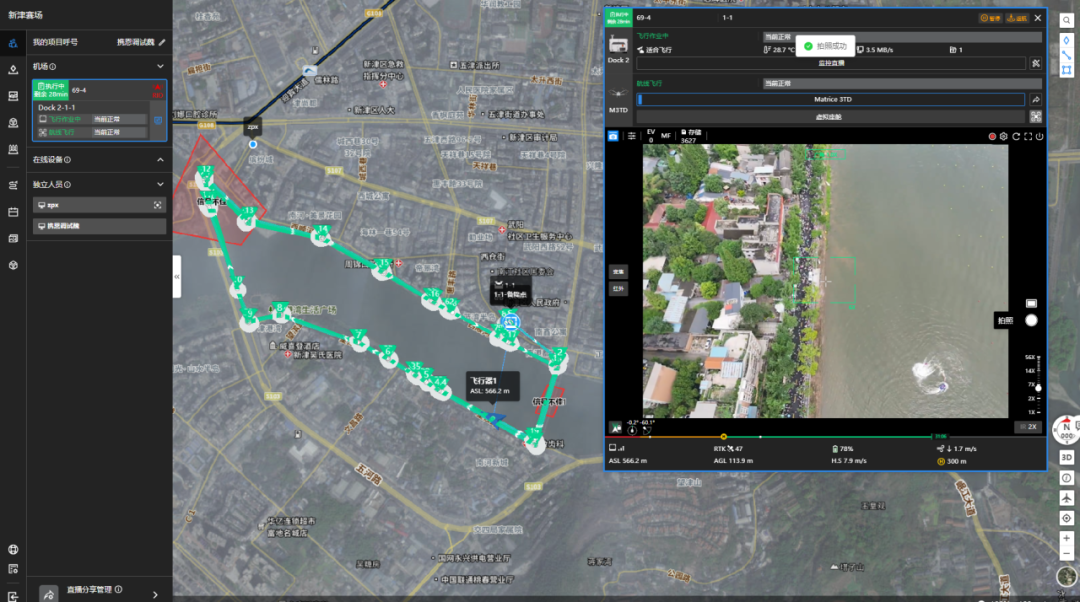Select the Matrice 3TD aircraft bar
1080x602 pixels.
[831, 100]
